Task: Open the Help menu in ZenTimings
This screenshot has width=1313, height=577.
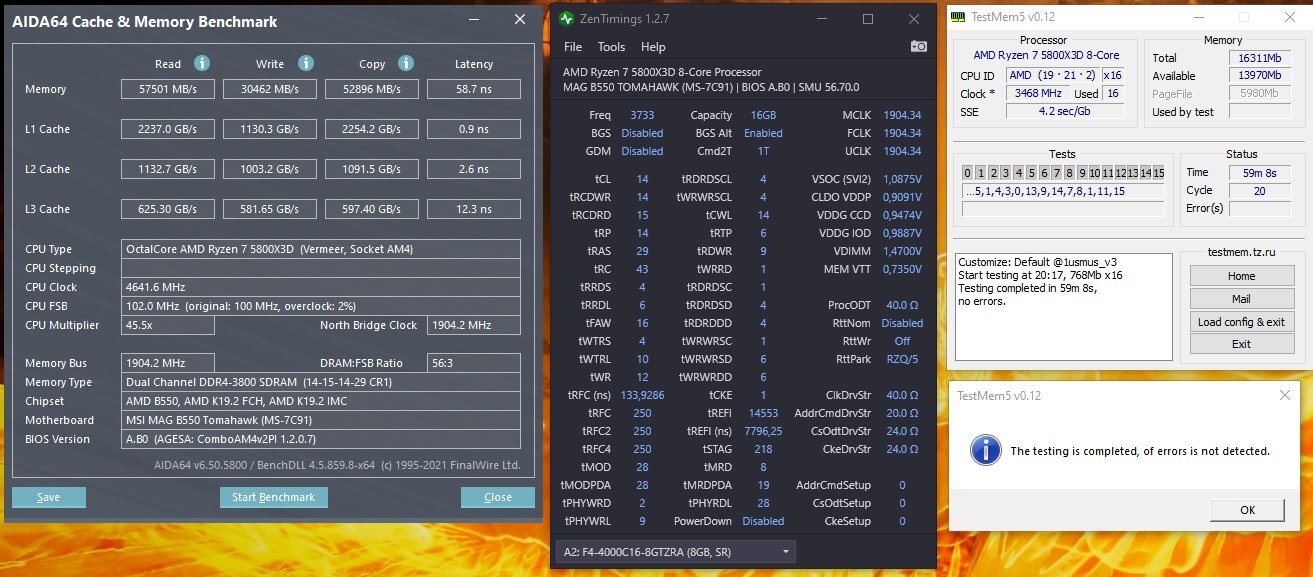Action: click(x=653, y=47)
